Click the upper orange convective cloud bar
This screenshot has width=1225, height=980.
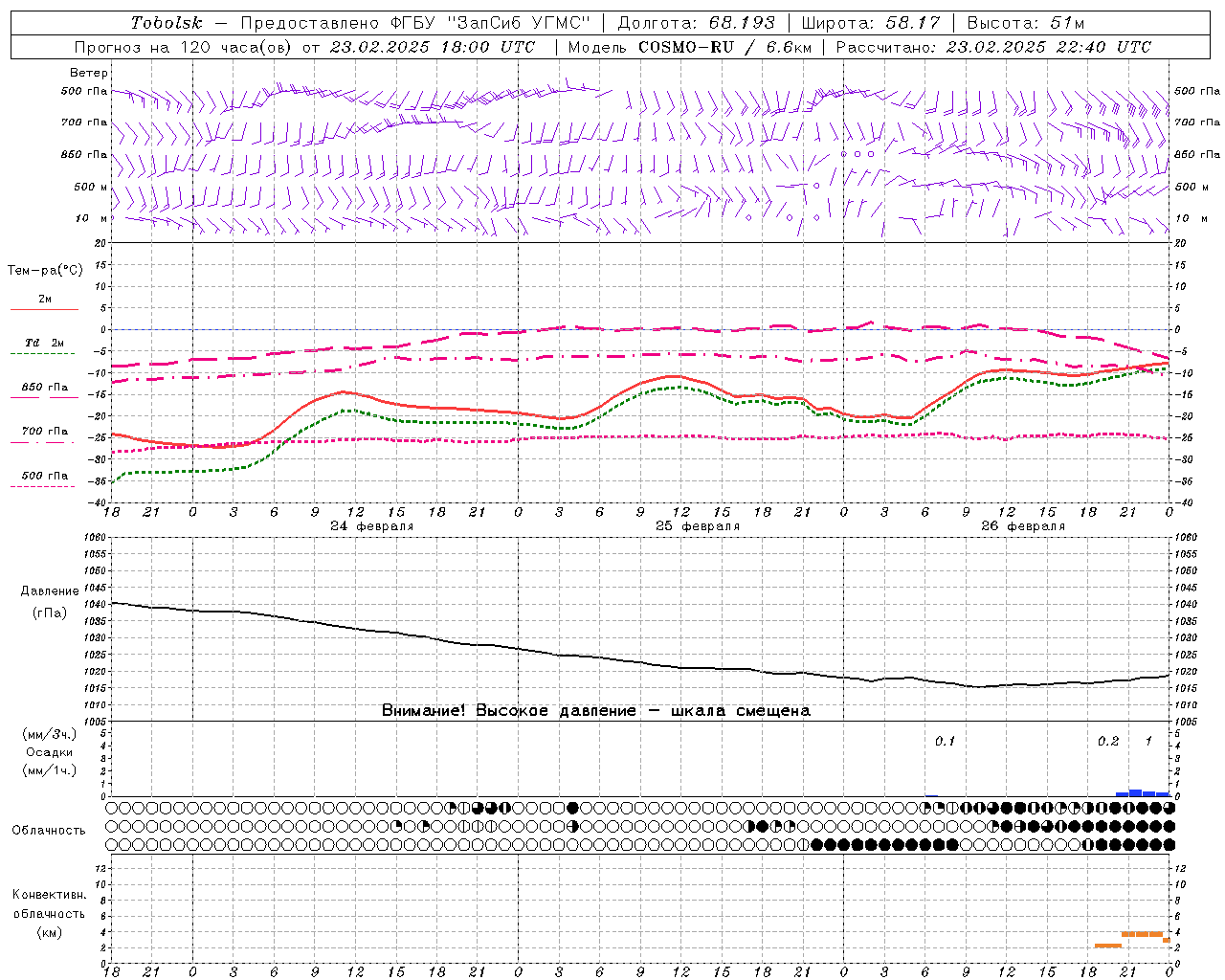point(1142,934)
